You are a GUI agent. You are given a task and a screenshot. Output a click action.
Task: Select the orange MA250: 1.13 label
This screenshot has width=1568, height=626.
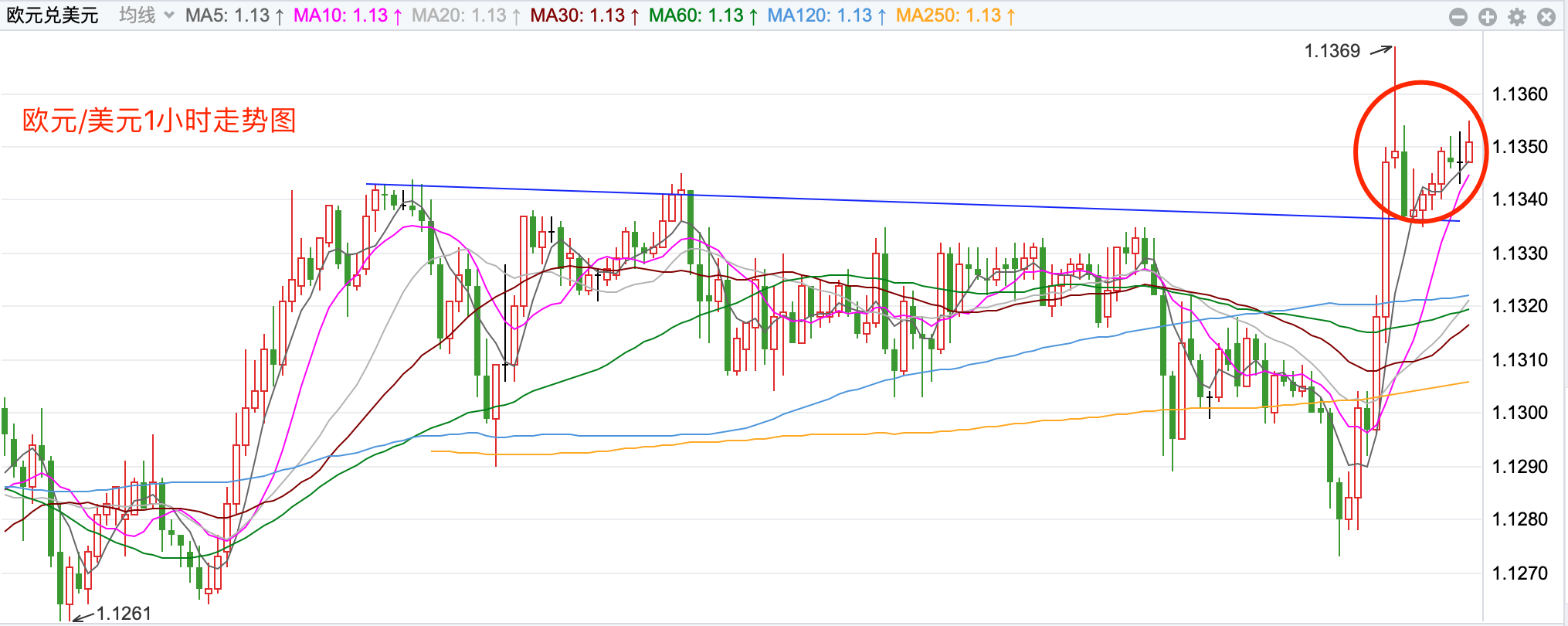955,15
